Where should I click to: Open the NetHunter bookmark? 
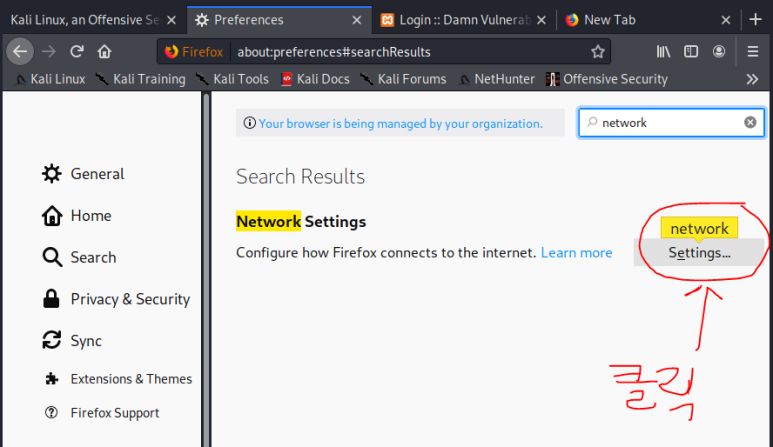pyautogui.click(x=496, y=79)
